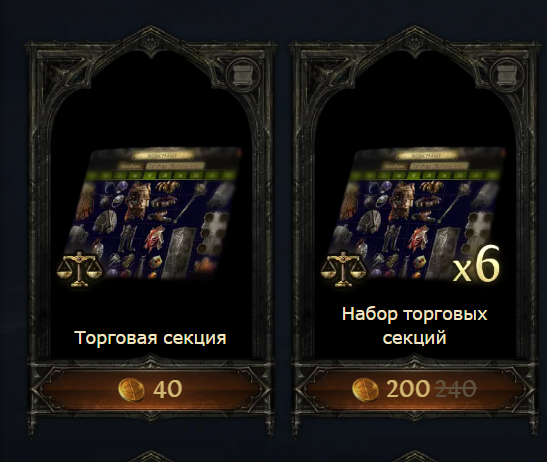Click the crossed-out 240 original price
This screenshot has height=462, width=547.
pyautogui.click(x=456, y=388)
